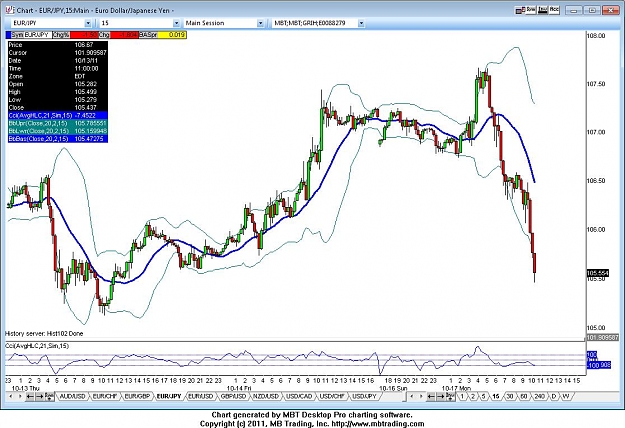This screenshot has height=428, width=625.
Task: Click the CCI -100.908 value label
Action: pyautogui.click(x=599, y=365)
